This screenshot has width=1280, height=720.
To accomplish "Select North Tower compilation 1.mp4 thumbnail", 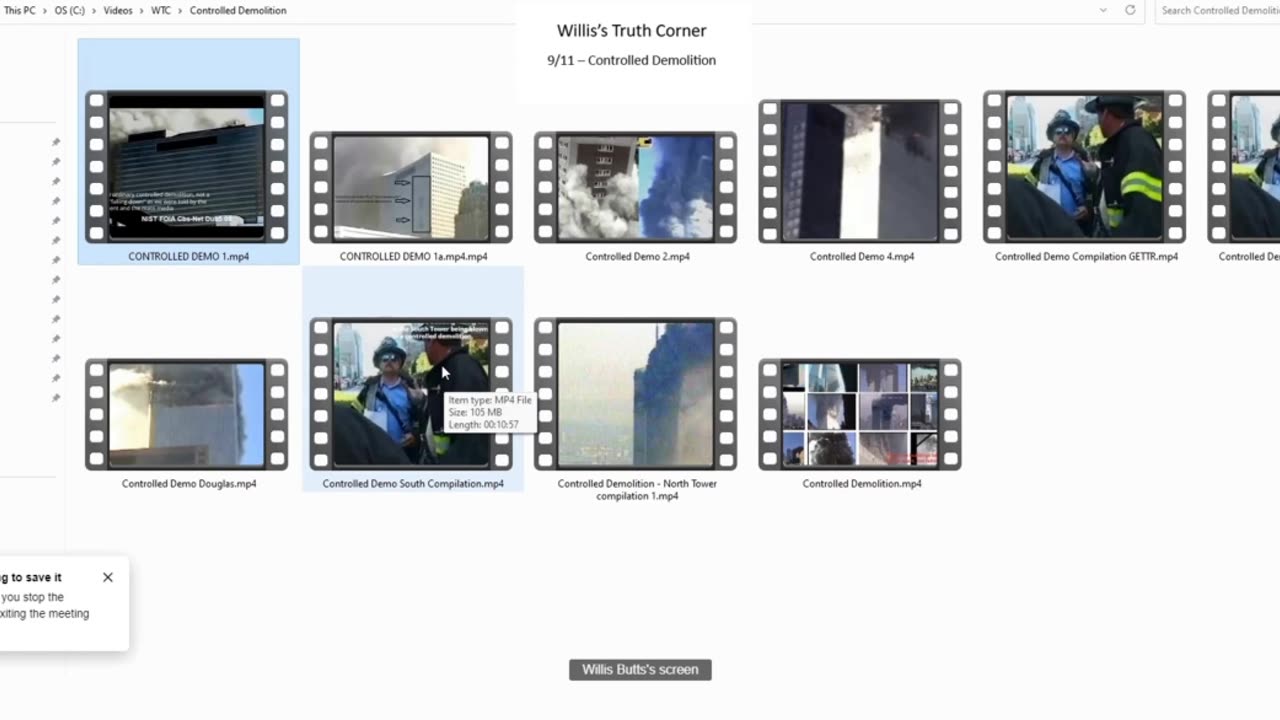I will pyautogui.click(x=635, y=394).
